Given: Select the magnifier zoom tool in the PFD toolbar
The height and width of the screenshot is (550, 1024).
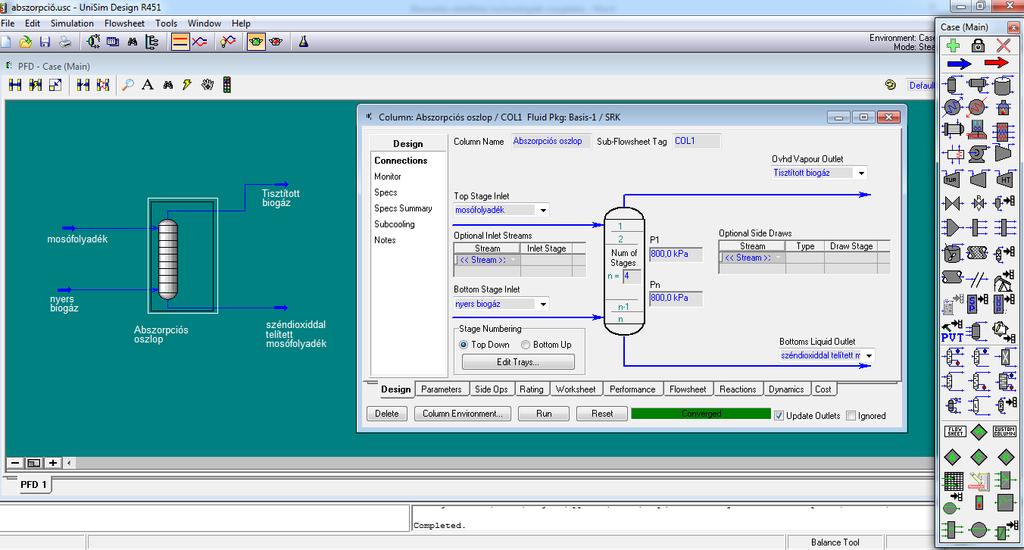Looking at the screenshot, I should (x=128, y=85).
